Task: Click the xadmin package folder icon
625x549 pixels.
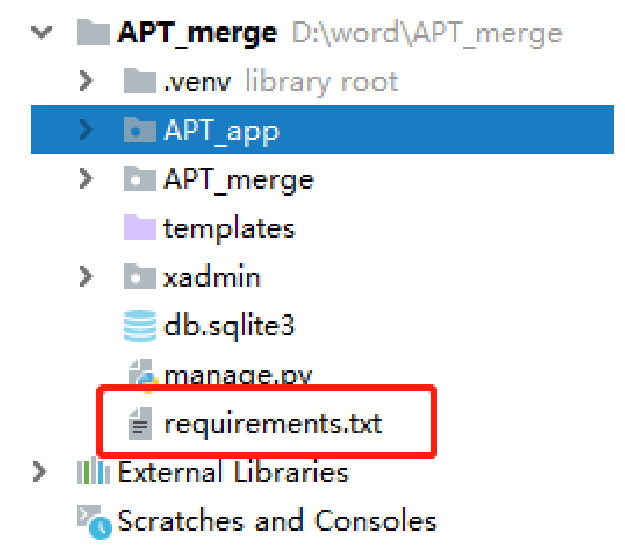Action: tap(140, 276)
